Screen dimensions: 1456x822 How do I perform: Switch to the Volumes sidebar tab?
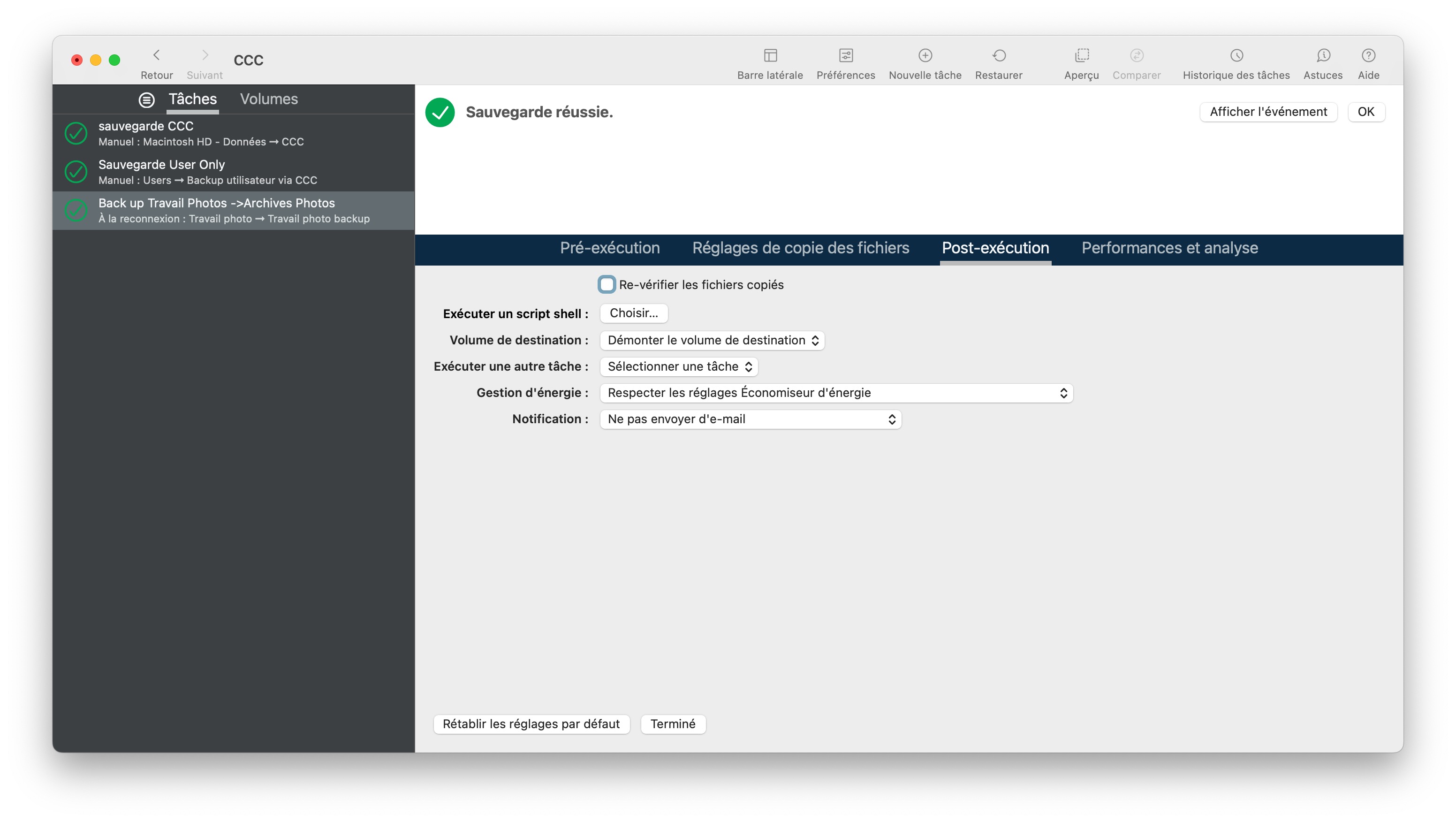(269, 99)
